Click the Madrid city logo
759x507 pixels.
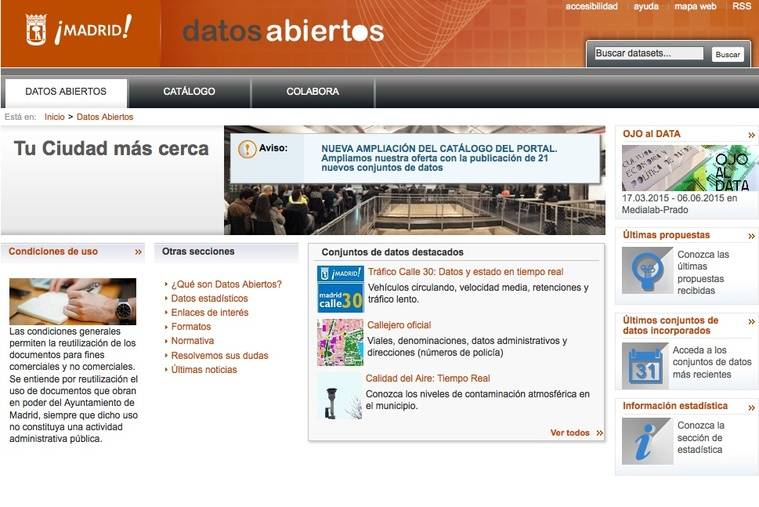tap(79, 30)
